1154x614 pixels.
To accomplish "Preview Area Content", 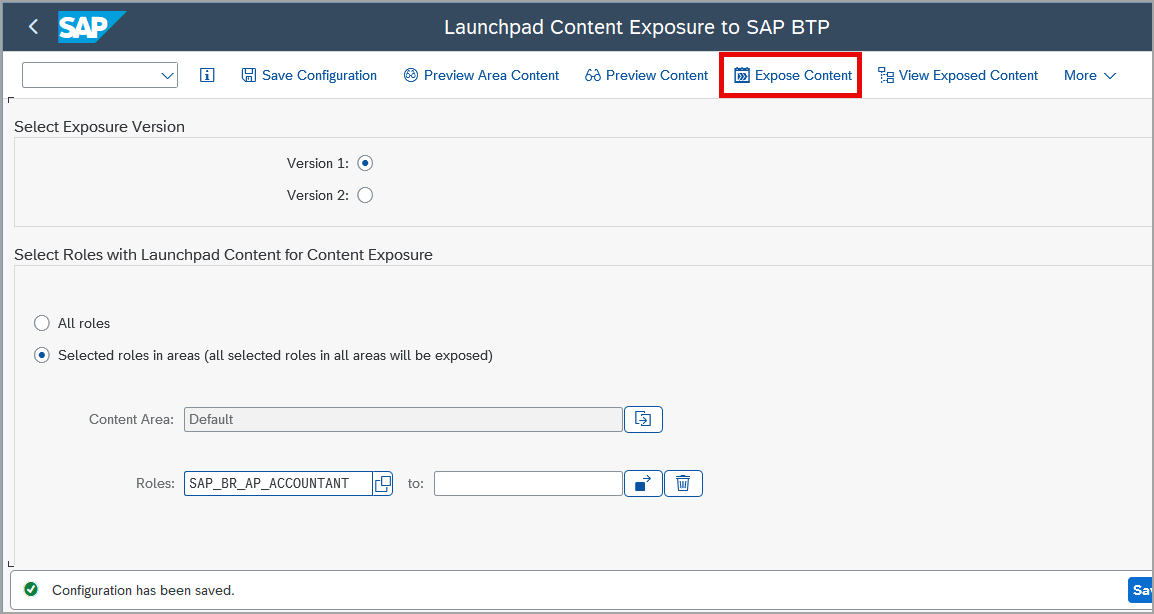I will (481, 75).
